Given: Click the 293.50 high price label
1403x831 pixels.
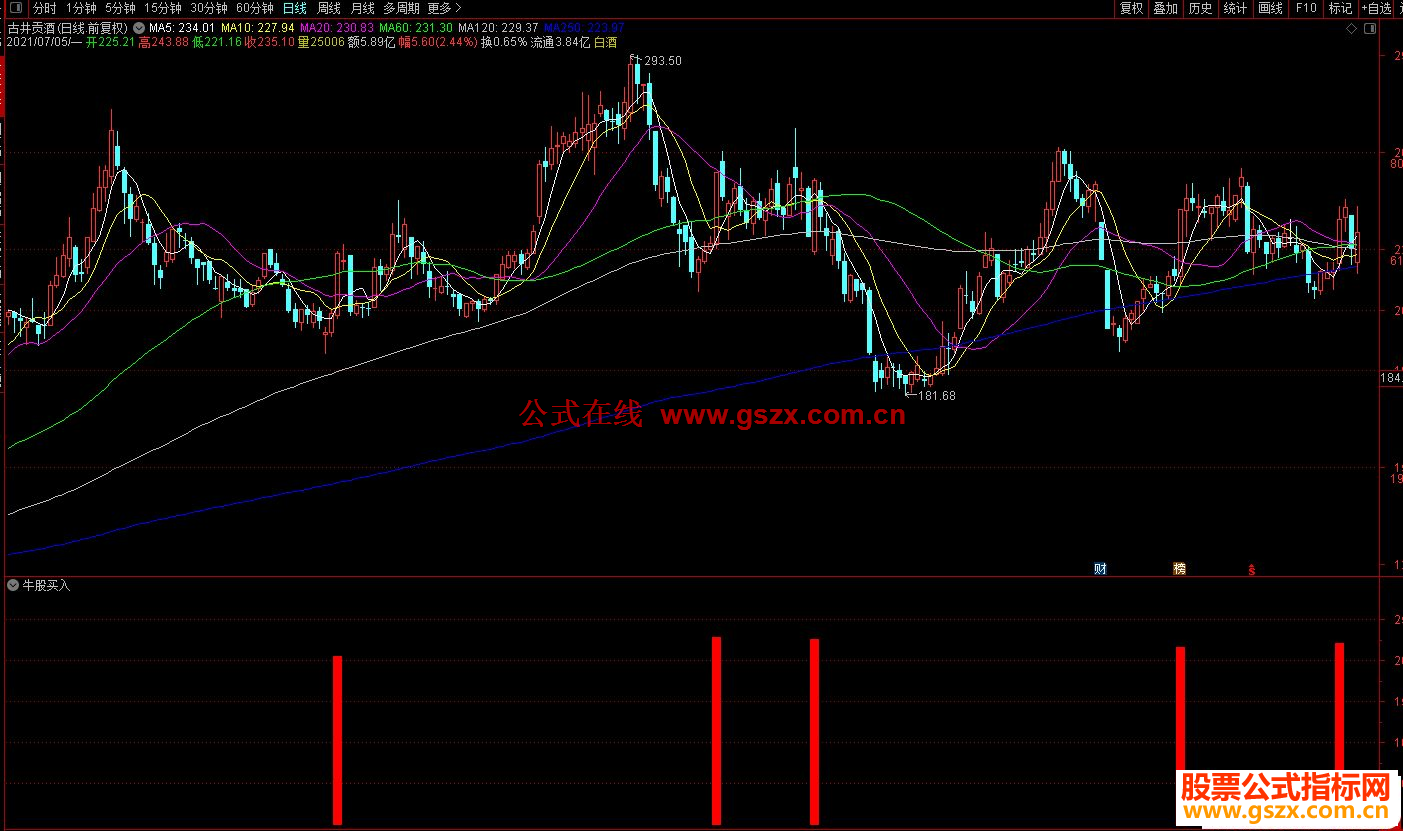Looking at the screenshot, I should click(x=663, y=61).
